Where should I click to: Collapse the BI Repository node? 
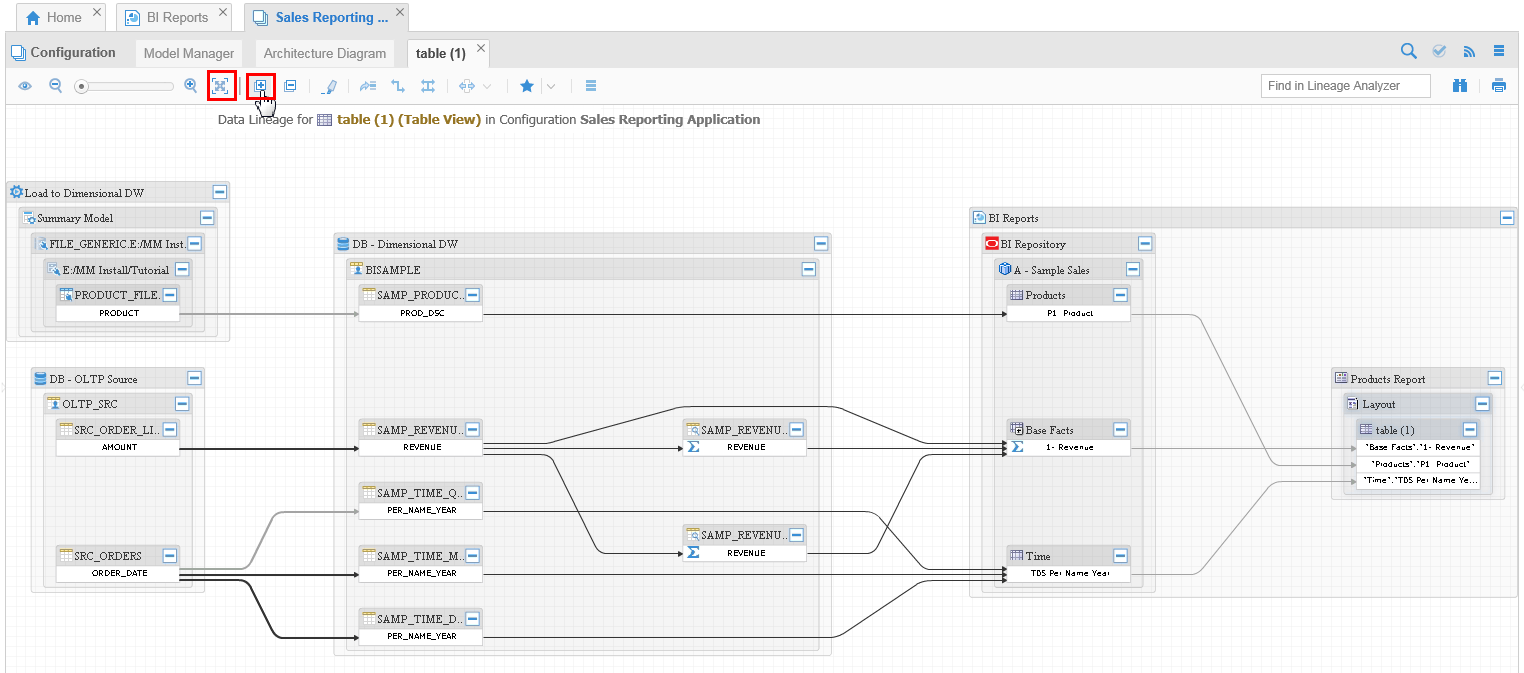pyautogui.click(x=1145, y=242)
